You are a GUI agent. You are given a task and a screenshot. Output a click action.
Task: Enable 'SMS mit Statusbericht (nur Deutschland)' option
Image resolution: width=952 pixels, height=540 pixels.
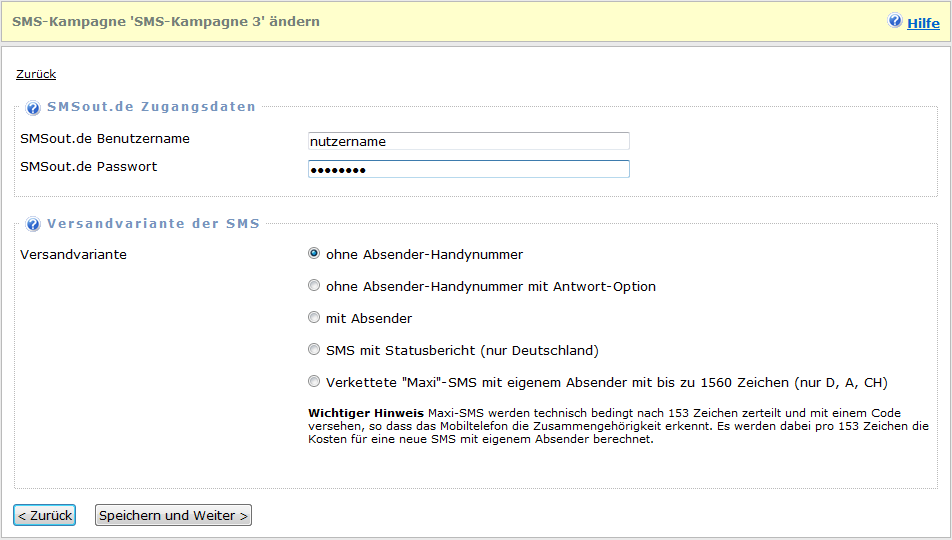point(314,350)
